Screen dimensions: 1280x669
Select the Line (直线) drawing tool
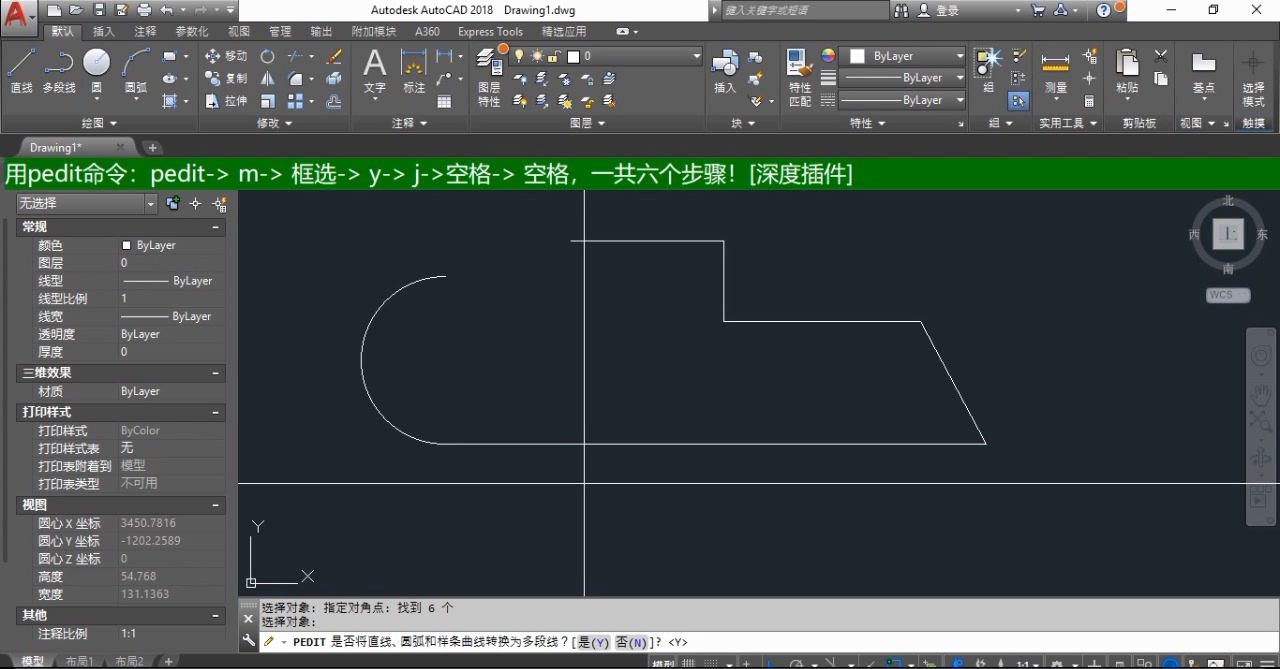(21, 70)
